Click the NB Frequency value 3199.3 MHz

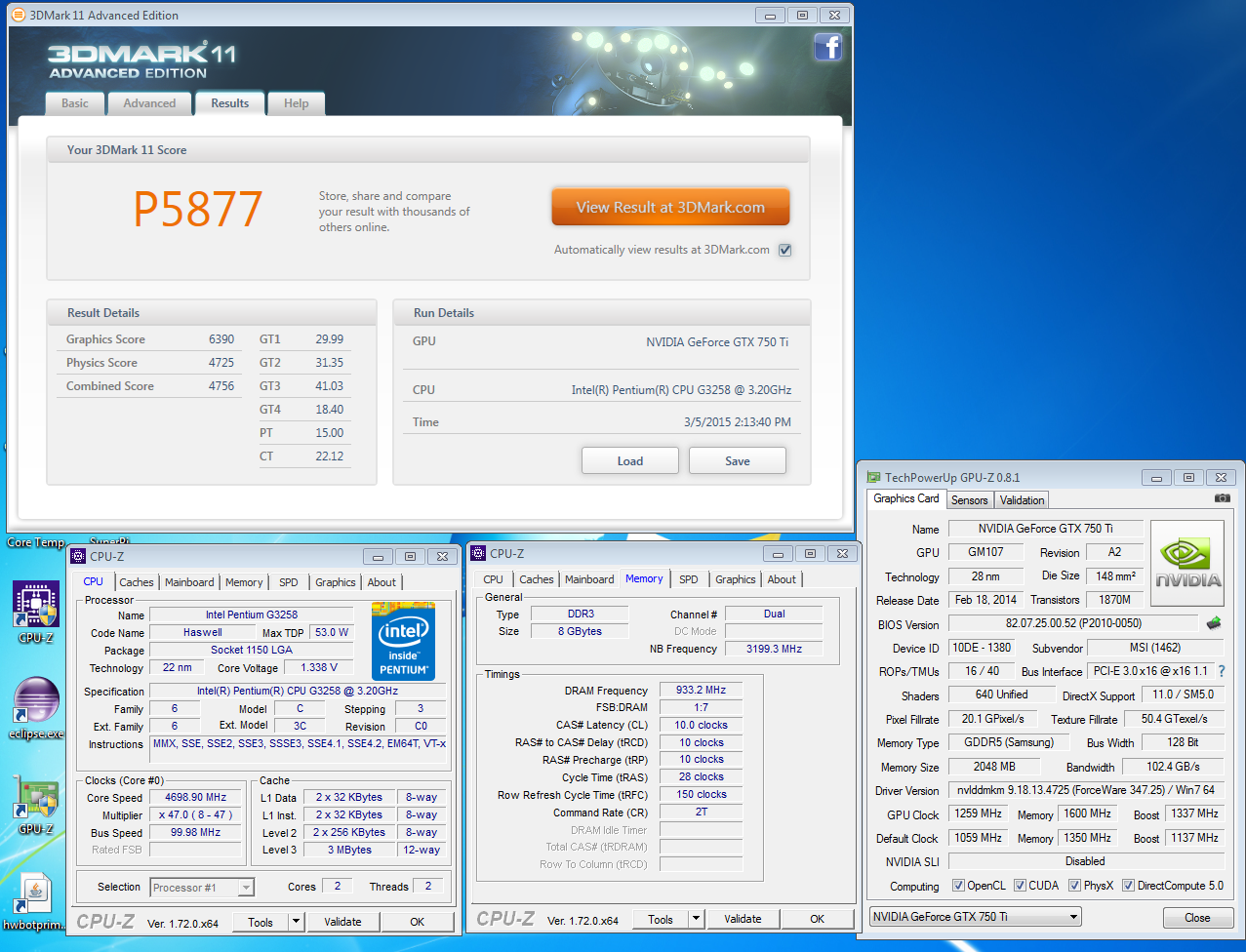click(774, 649)
